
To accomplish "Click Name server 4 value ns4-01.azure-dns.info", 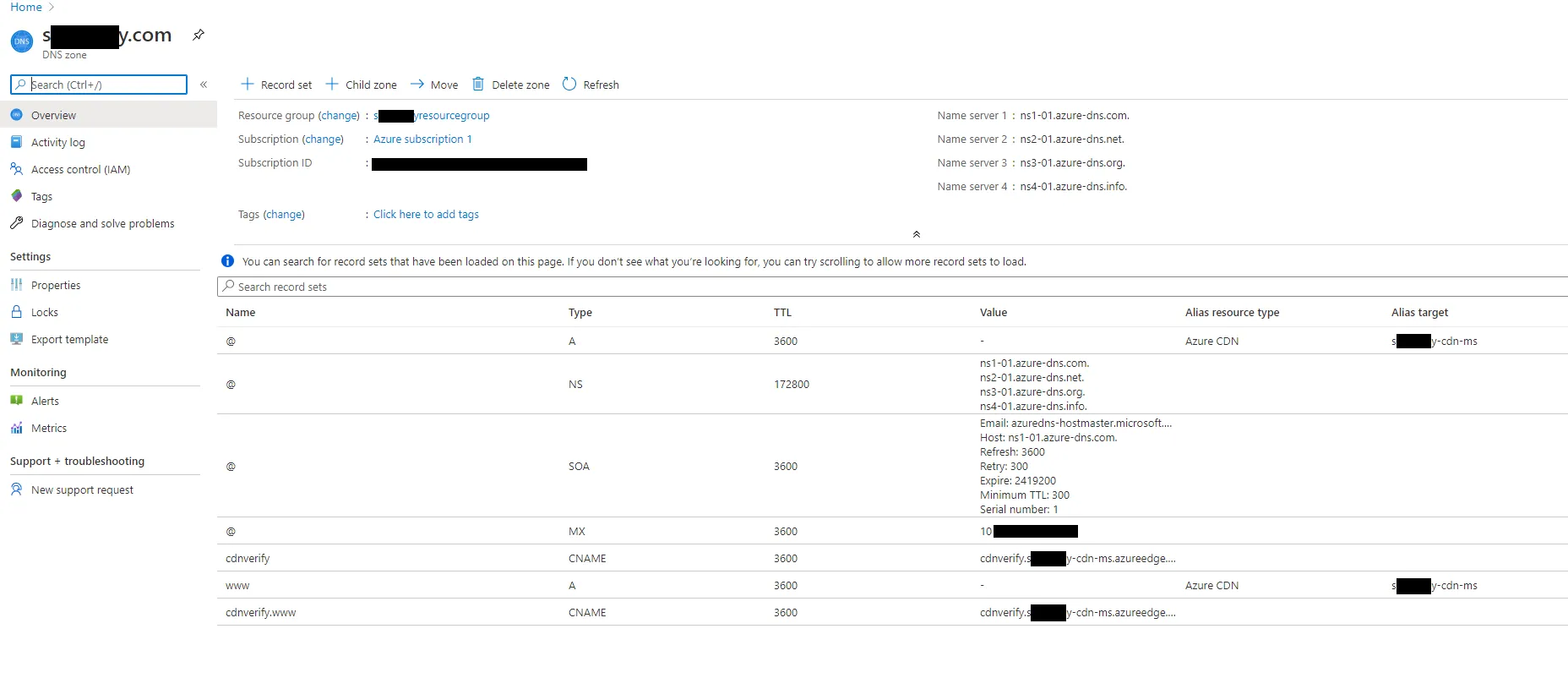I will [x=1074, y=186].
